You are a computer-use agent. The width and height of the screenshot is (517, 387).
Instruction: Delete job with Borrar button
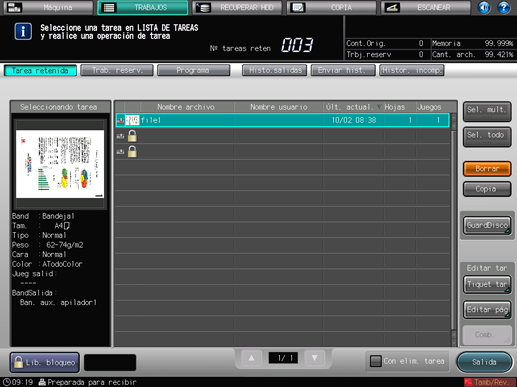(487, 169)
